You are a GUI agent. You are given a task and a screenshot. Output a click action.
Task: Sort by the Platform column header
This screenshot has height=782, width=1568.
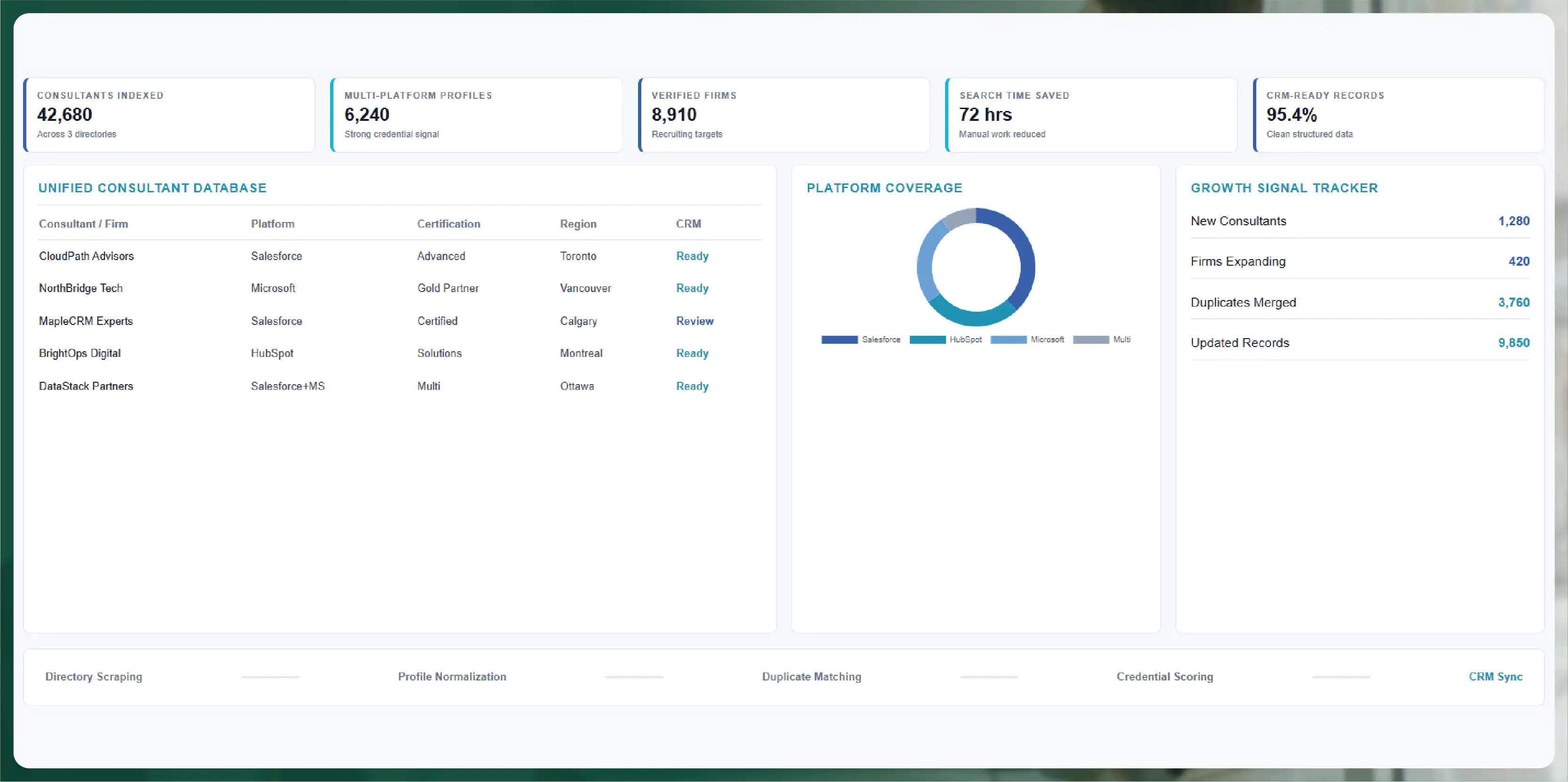273,224
